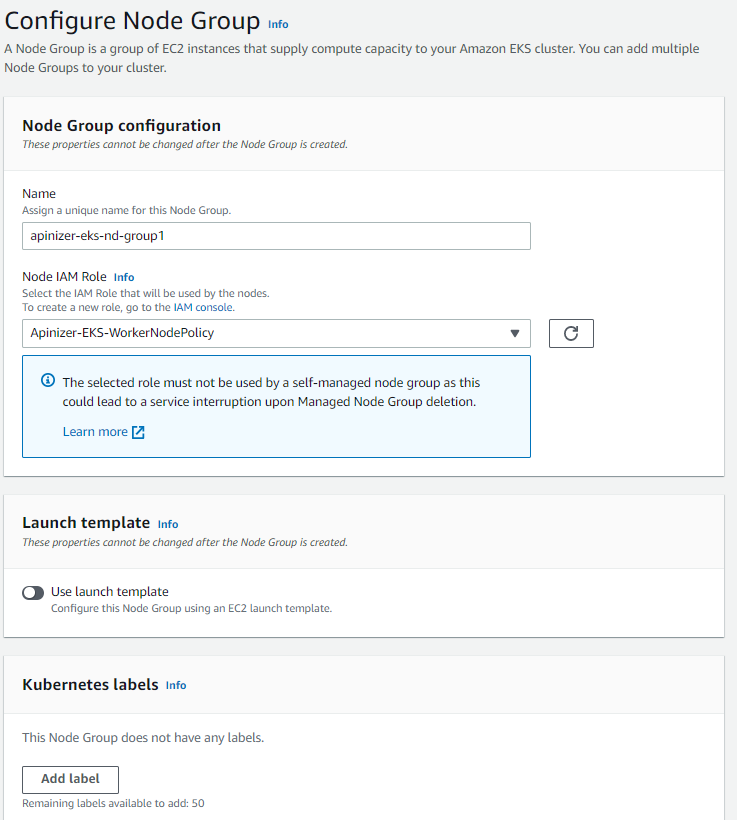Click the refresh icon beside the IAM Role dropdown
Viewport: 737px width, 820px height.
pos(570,333)
